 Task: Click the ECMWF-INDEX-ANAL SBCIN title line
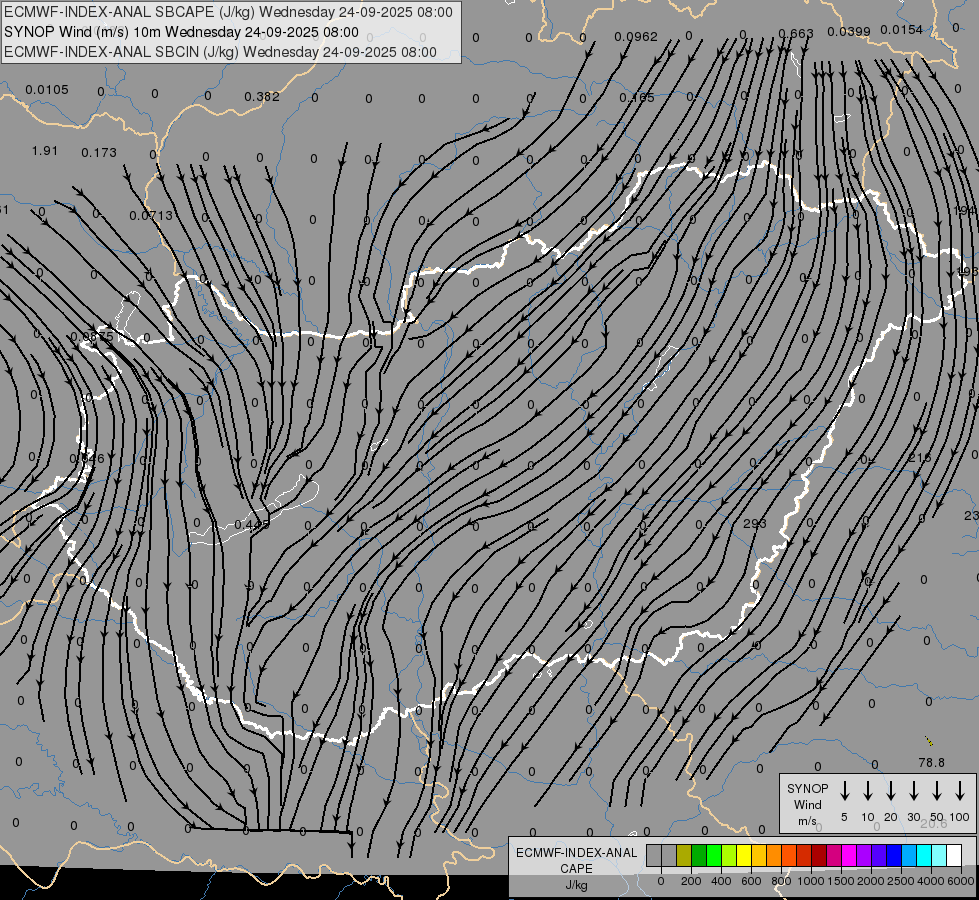pyautogui.click(x=221, y=51)
